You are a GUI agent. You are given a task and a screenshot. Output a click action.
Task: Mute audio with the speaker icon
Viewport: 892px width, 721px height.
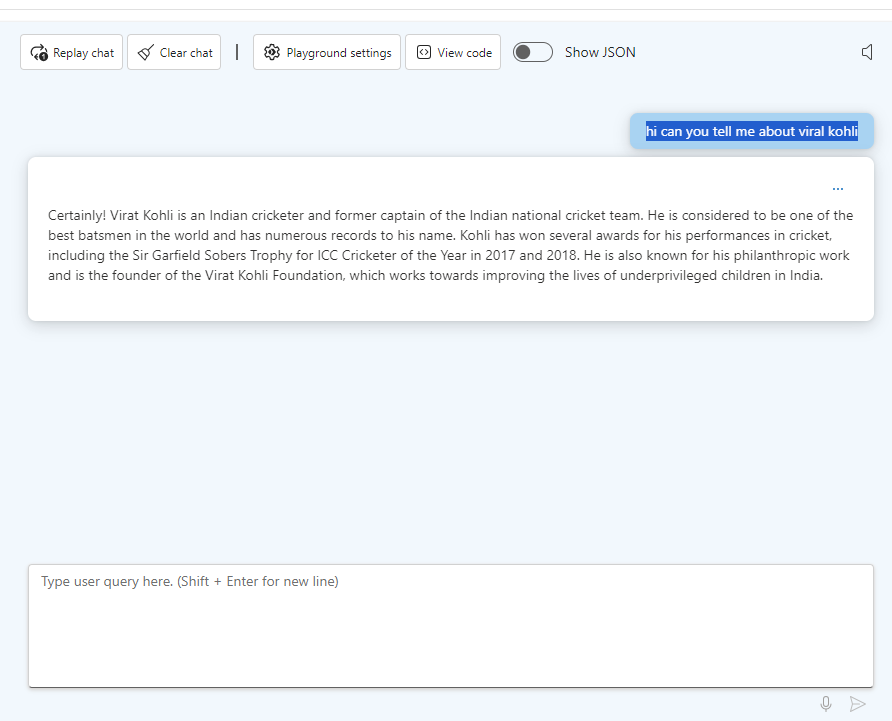867,52
